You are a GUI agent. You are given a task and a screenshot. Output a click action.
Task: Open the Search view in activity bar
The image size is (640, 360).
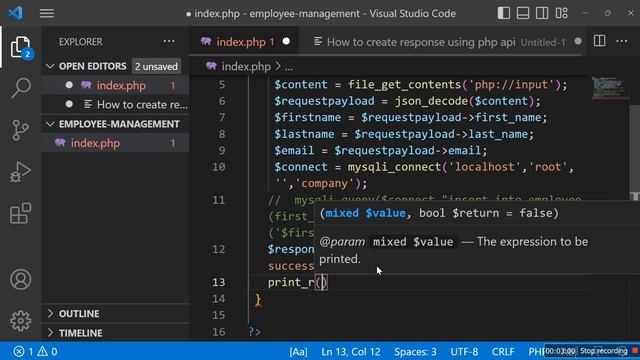20,88
